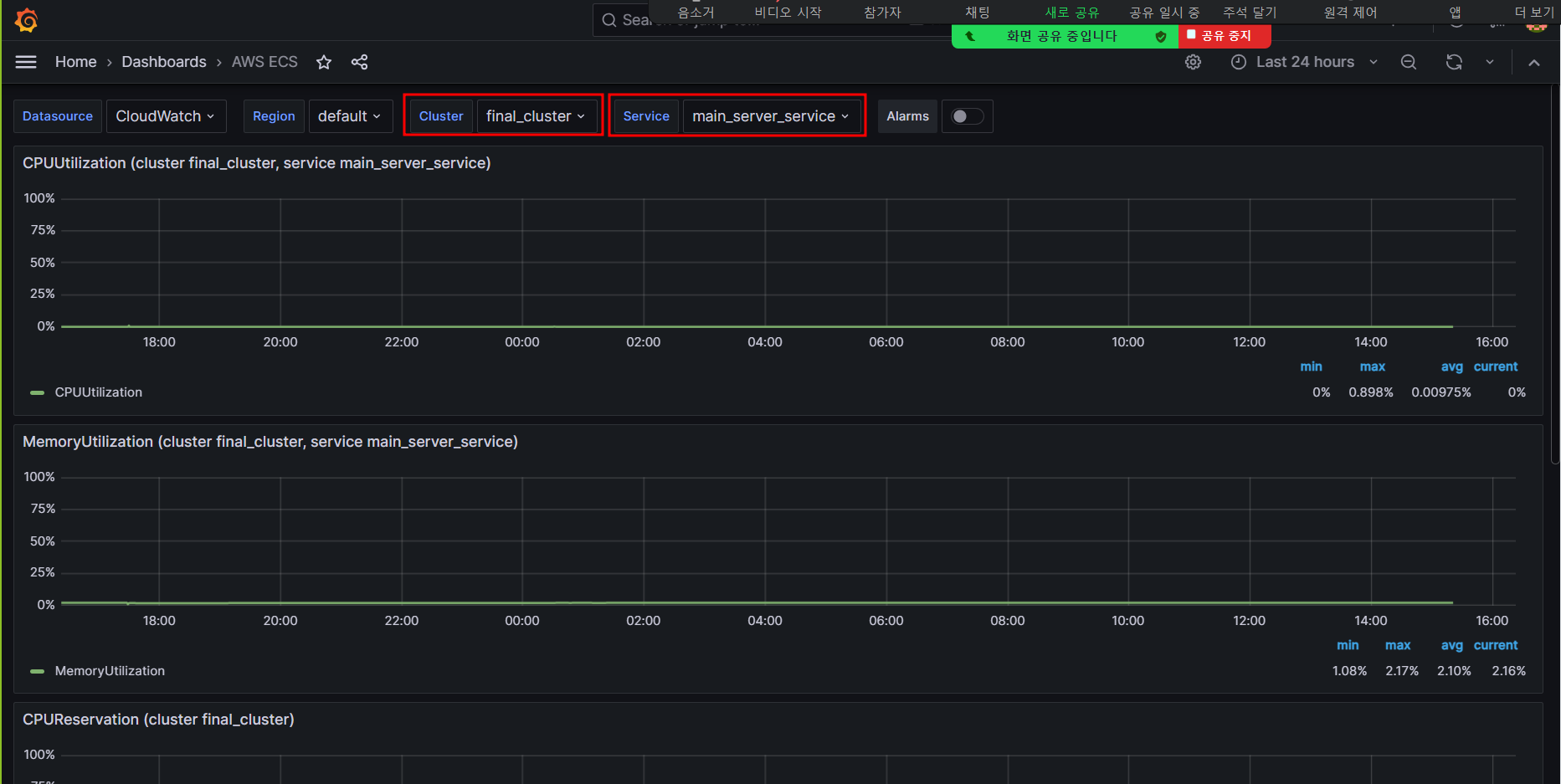Click 참가자 in meeting toolbar
This screenshot has height=784, width=1561.
pos(882,13)
